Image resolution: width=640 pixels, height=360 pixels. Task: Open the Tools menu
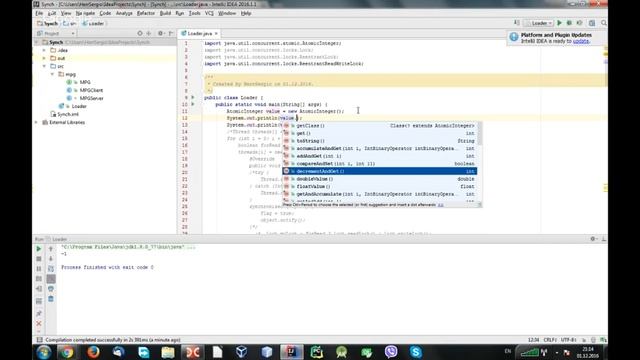[194, 13]
